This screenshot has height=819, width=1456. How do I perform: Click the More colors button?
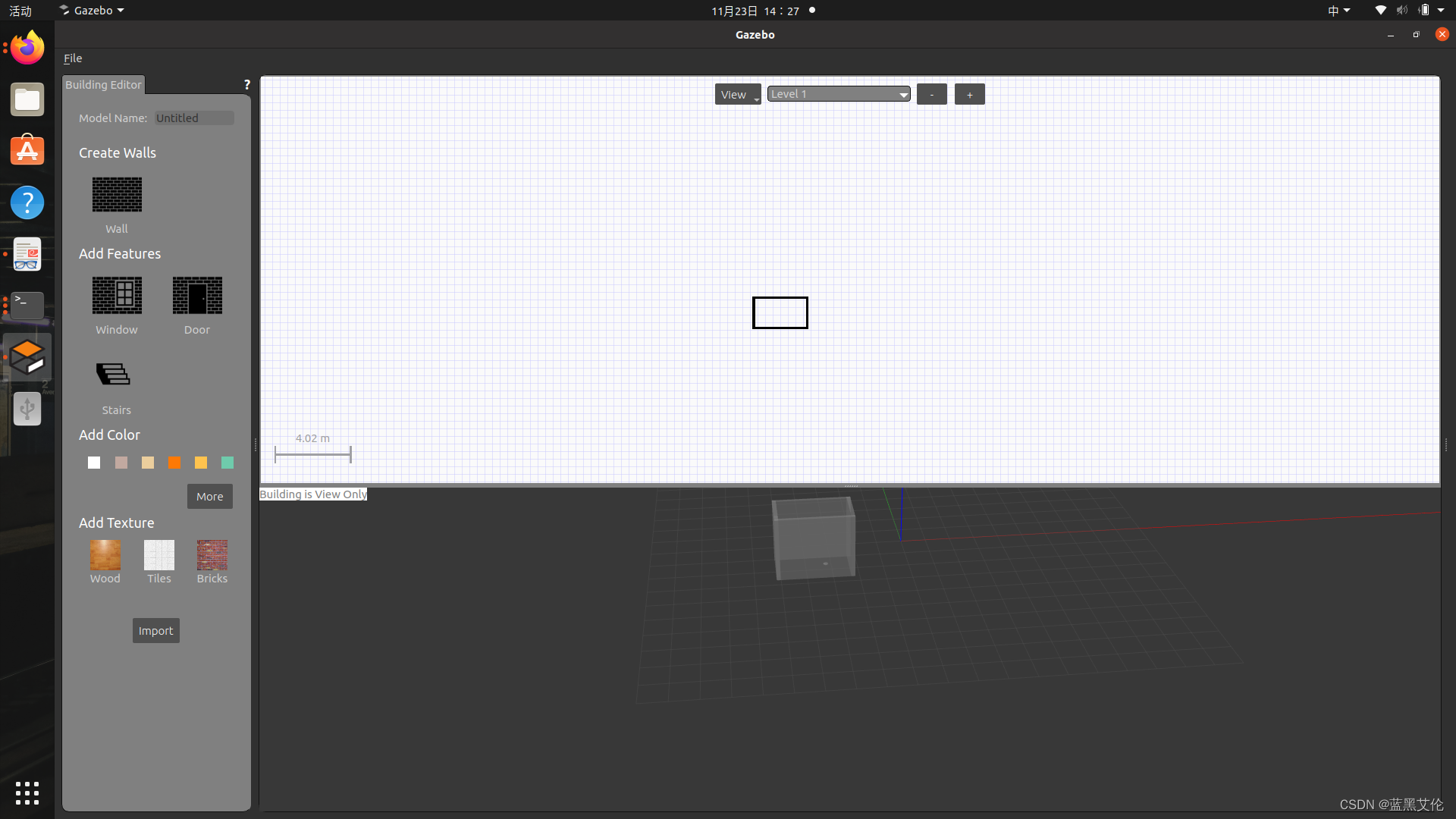(210, 497)
